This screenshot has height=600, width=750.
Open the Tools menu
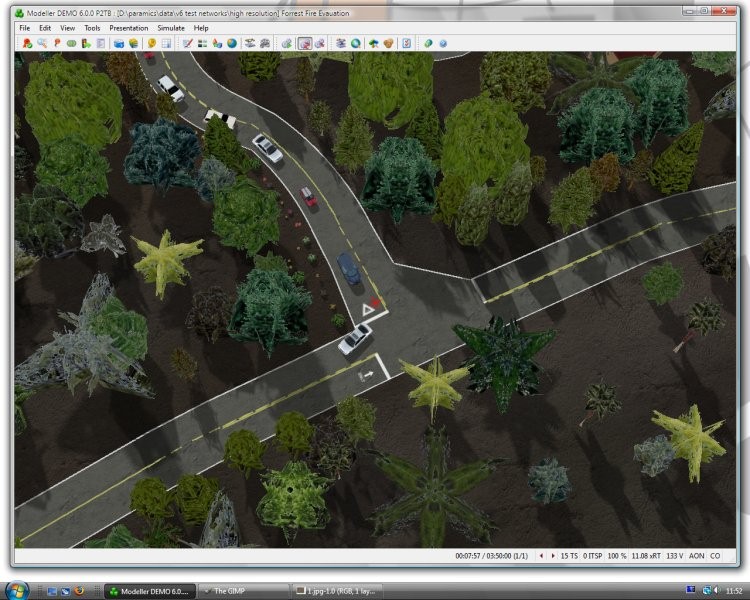pos(92,28)
